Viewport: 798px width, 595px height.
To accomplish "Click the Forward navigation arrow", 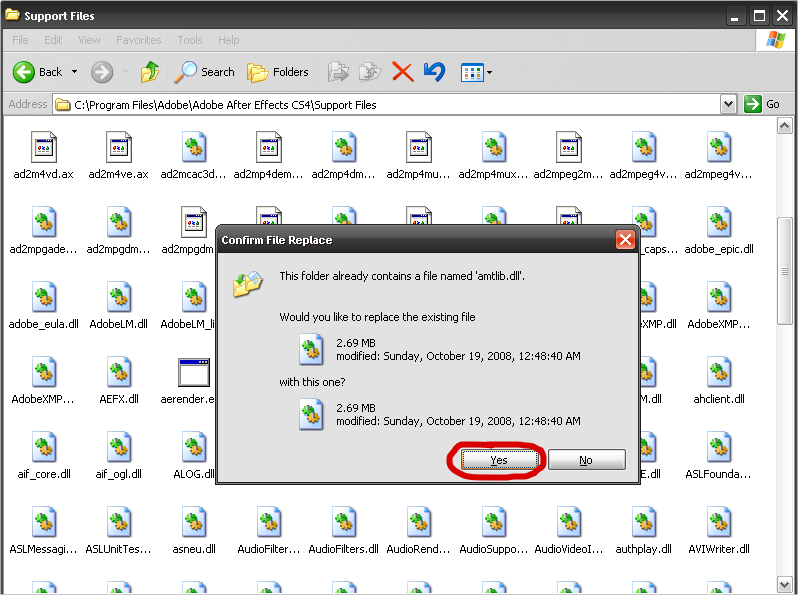I will 102,72.
